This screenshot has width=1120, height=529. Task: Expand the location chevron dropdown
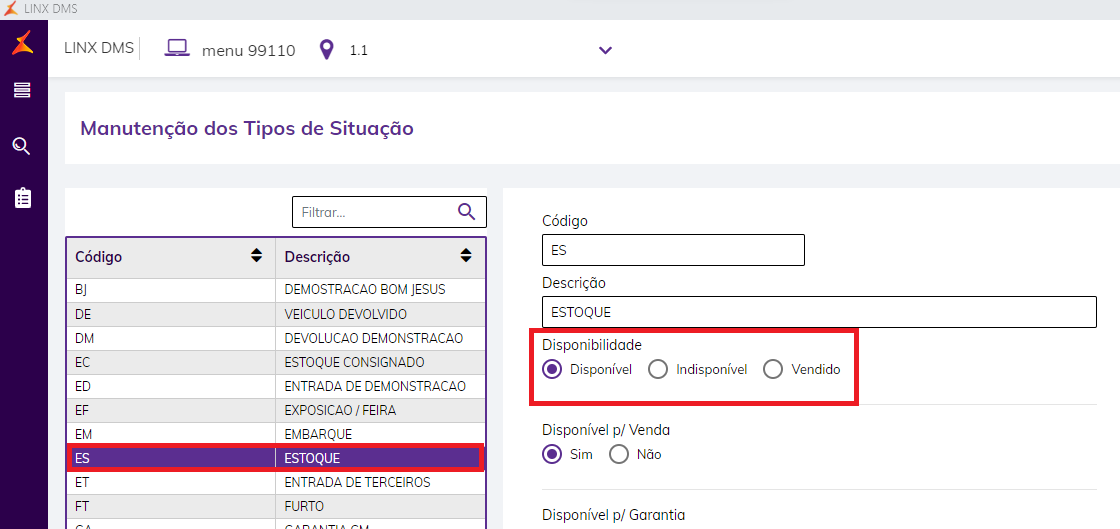(x=605, y=50)
